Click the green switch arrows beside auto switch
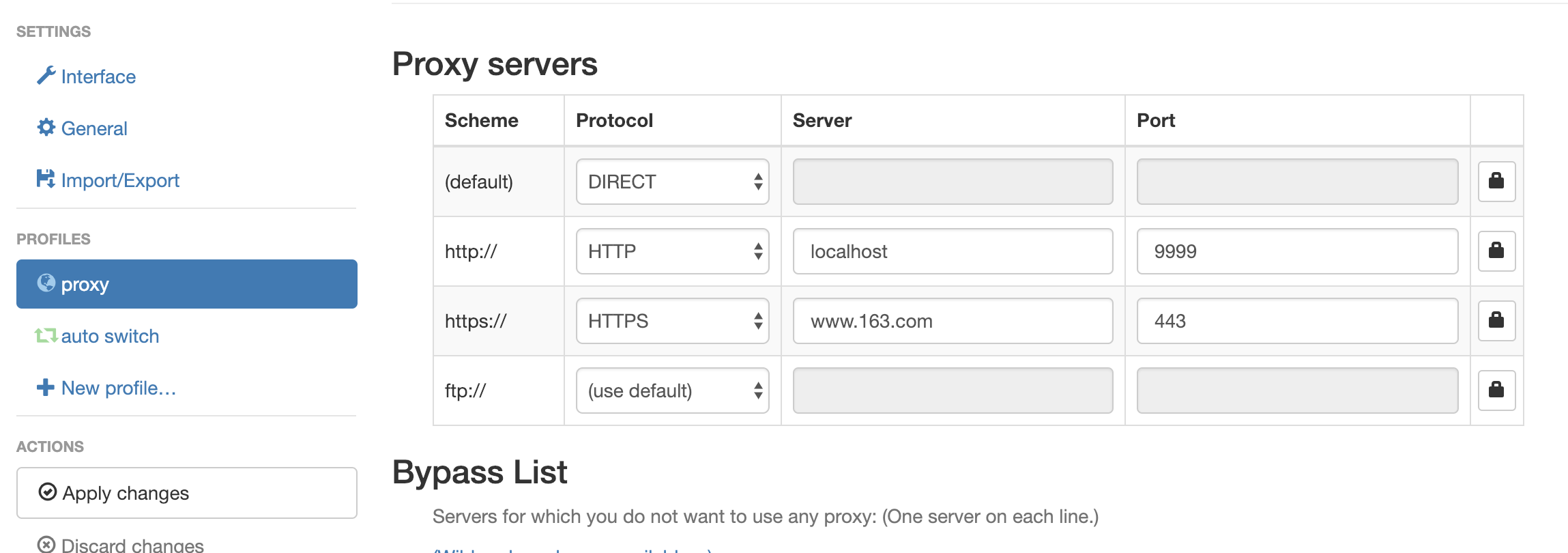Screen dimensions: 1568x553 45,335
